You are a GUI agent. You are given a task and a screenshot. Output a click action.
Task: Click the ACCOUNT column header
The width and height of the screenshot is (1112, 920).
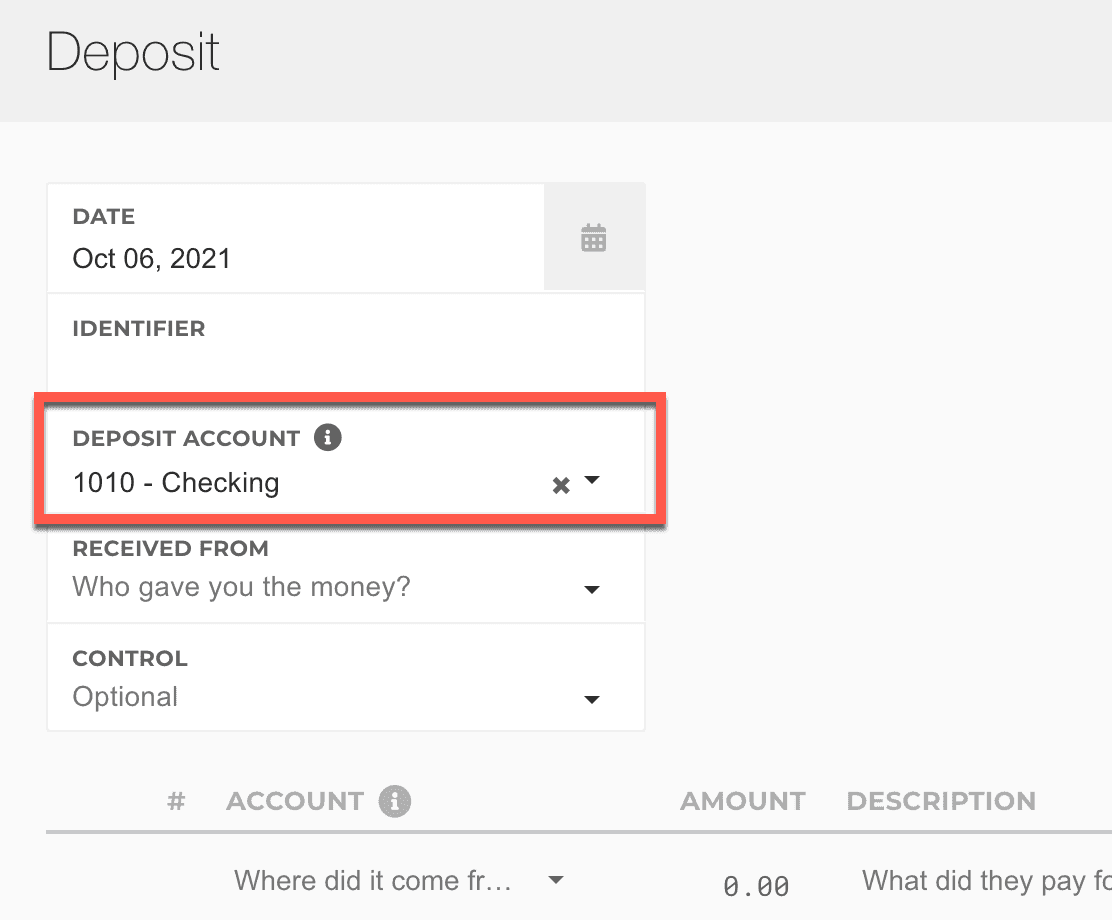click(x=294, y=801)
